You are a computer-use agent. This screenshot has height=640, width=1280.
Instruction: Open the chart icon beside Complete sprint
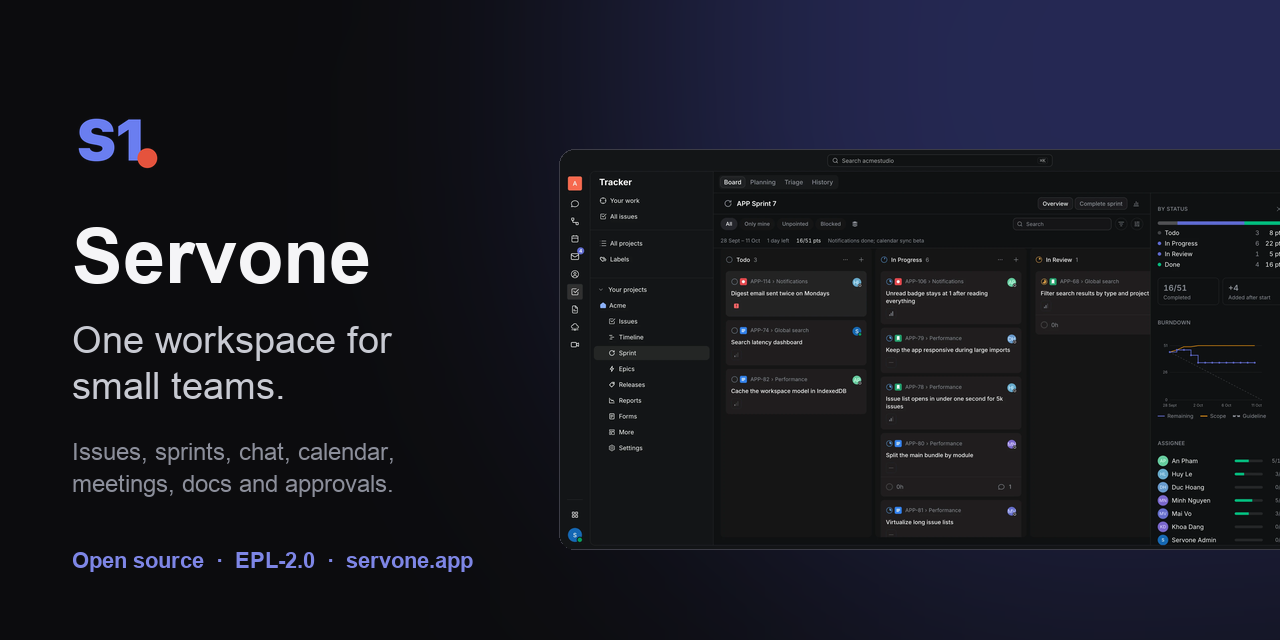1136,204
